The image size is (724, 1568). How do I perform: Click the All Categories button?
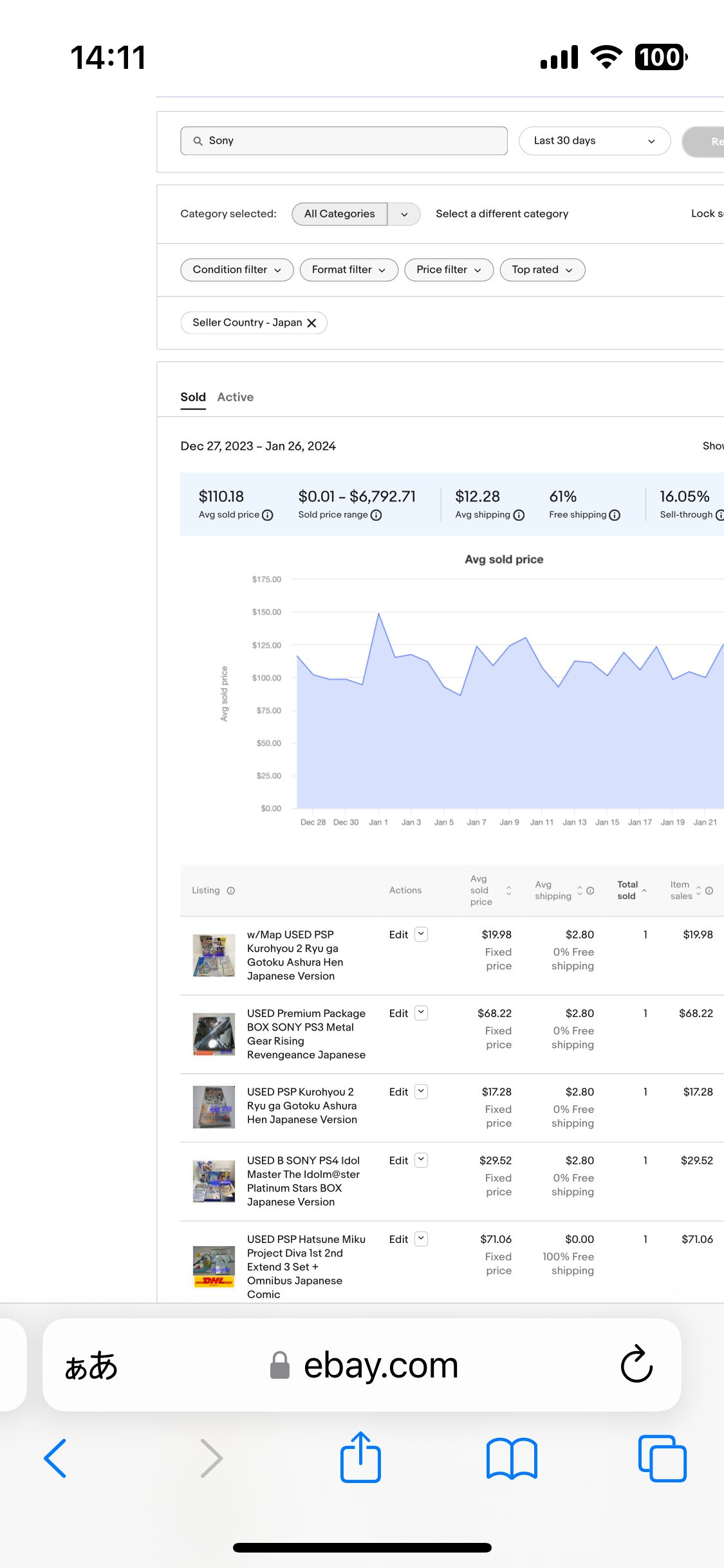click(x=339, y=214)
